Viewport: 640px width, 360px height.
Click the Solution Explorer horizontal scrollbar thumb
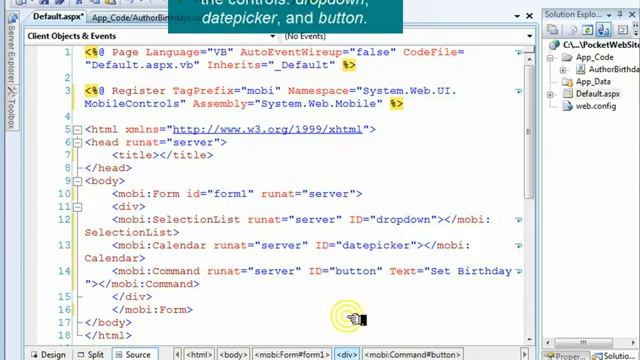click(583, 342)
